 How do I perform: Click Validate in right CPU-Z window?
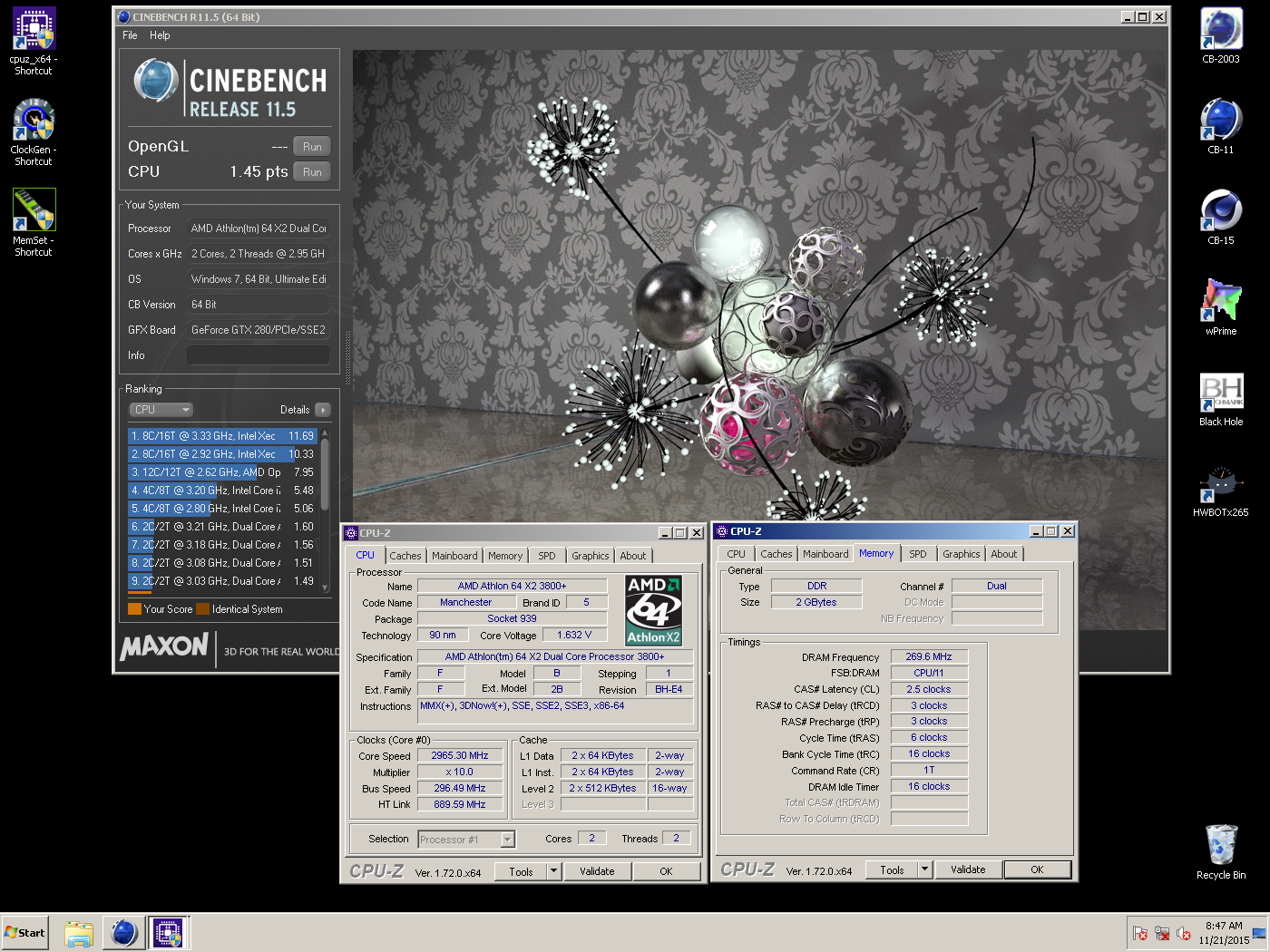(968, 869)
